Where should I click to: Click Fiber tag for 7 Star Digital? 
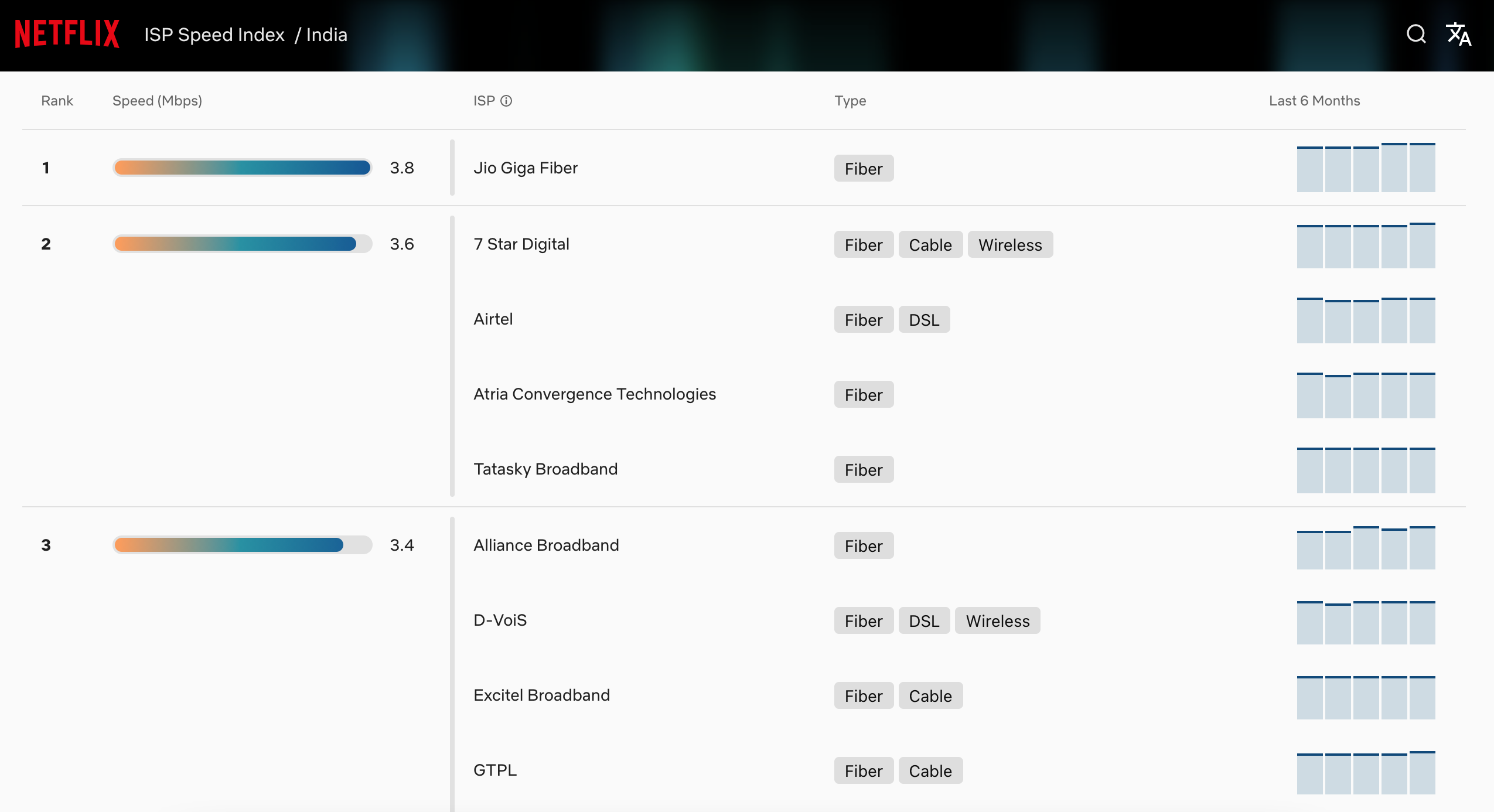(864, 244)
